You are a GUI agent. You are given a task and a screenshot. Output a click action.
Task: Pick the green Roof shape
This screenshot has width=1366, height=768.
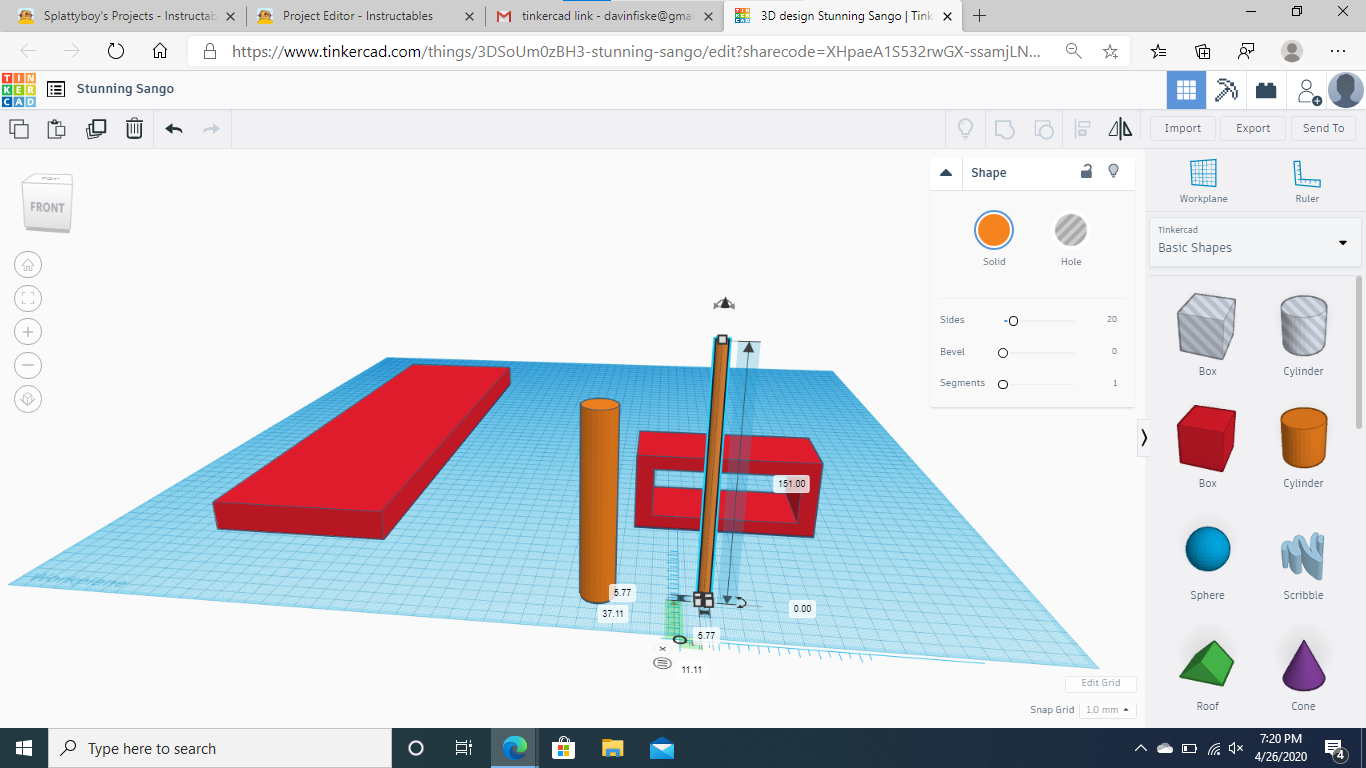pos(1207,664)
